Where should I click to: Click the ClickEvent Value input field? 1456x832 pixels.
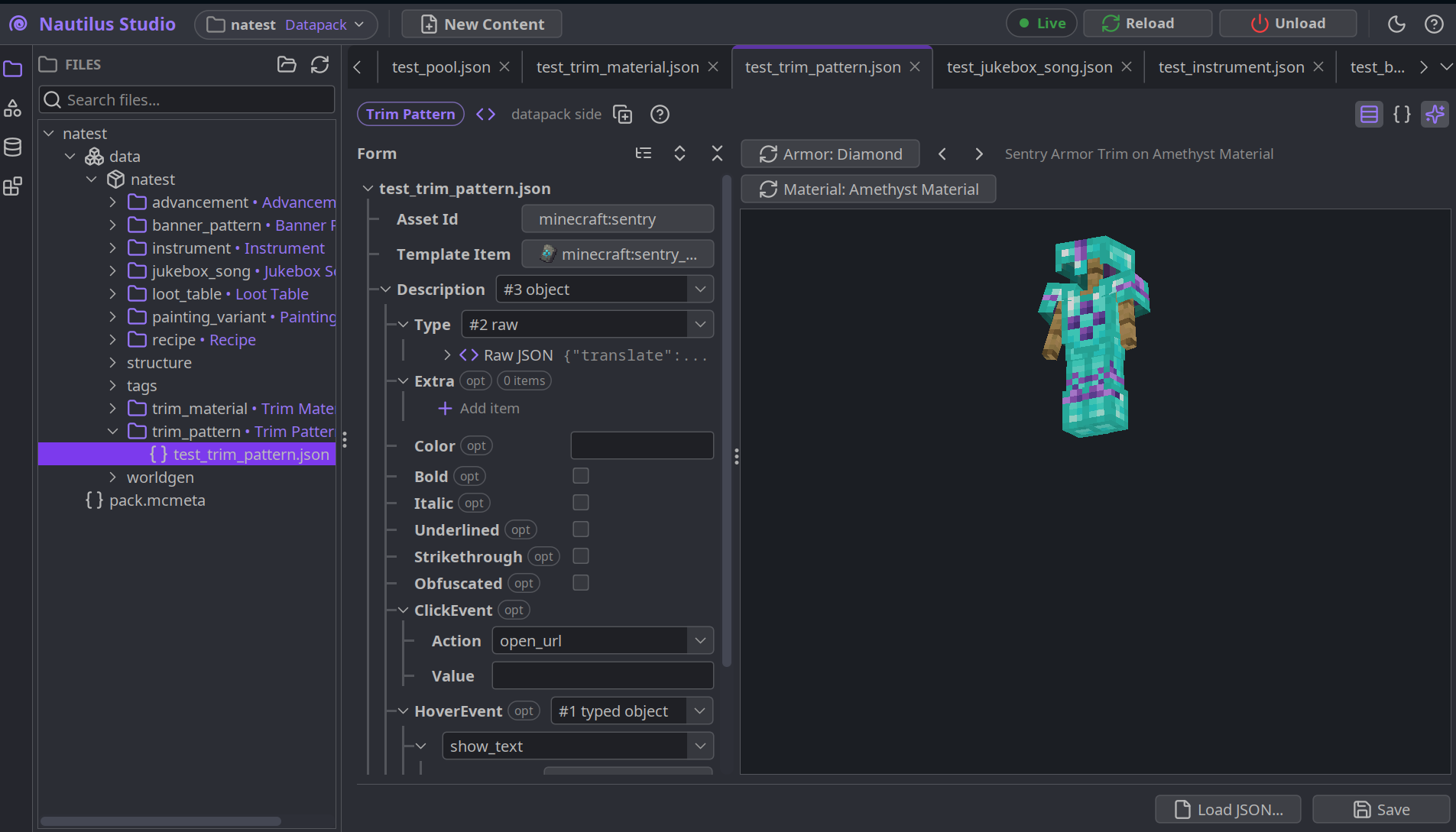(603, 676)
